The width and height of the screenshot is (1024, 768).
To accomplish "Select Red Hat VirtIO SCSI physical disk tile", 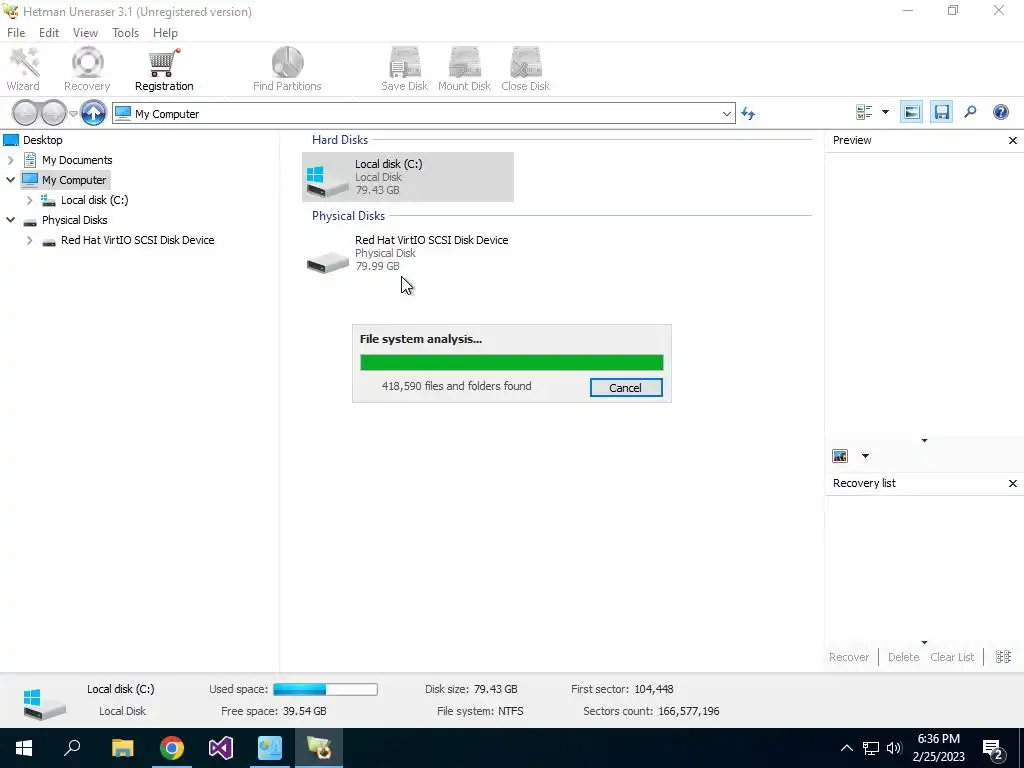I will click(x=408, y=253).
